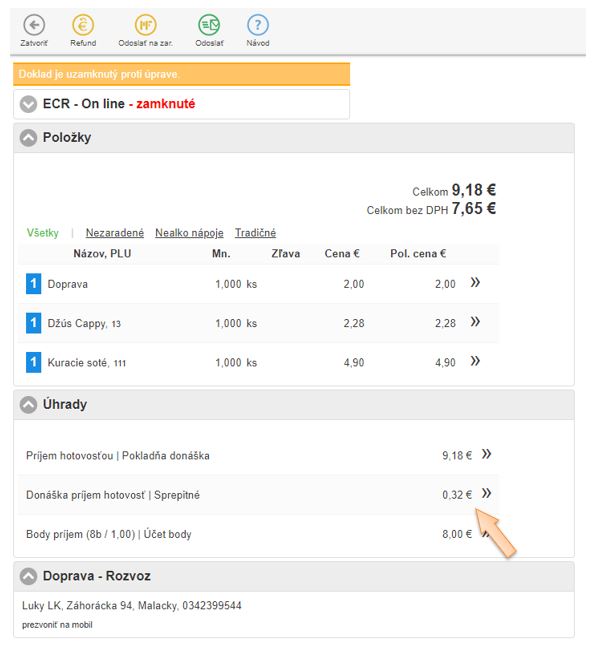
Task: Open details arrow for Džús Cappy item
Action: point(475,322)
